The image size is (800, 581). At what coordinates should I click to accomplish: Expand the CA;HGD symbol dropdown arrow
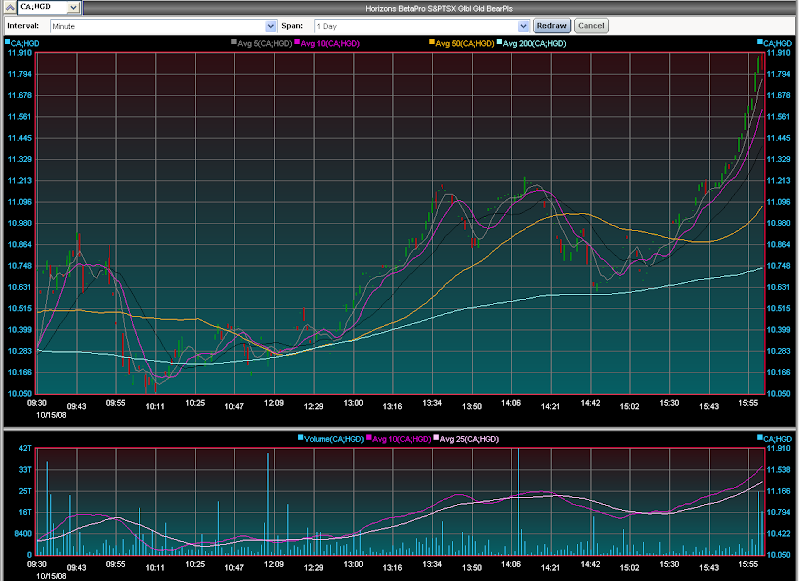point(73,7)
